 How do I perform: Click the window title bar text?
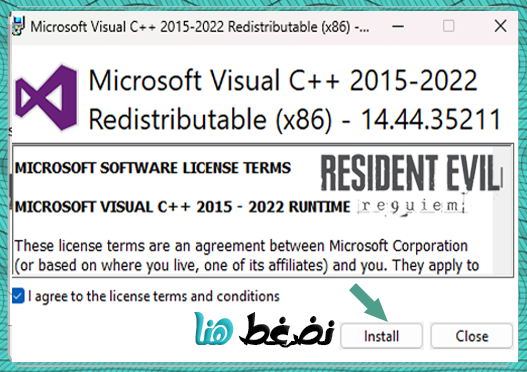pyautogui.click(x=200, y=27)
